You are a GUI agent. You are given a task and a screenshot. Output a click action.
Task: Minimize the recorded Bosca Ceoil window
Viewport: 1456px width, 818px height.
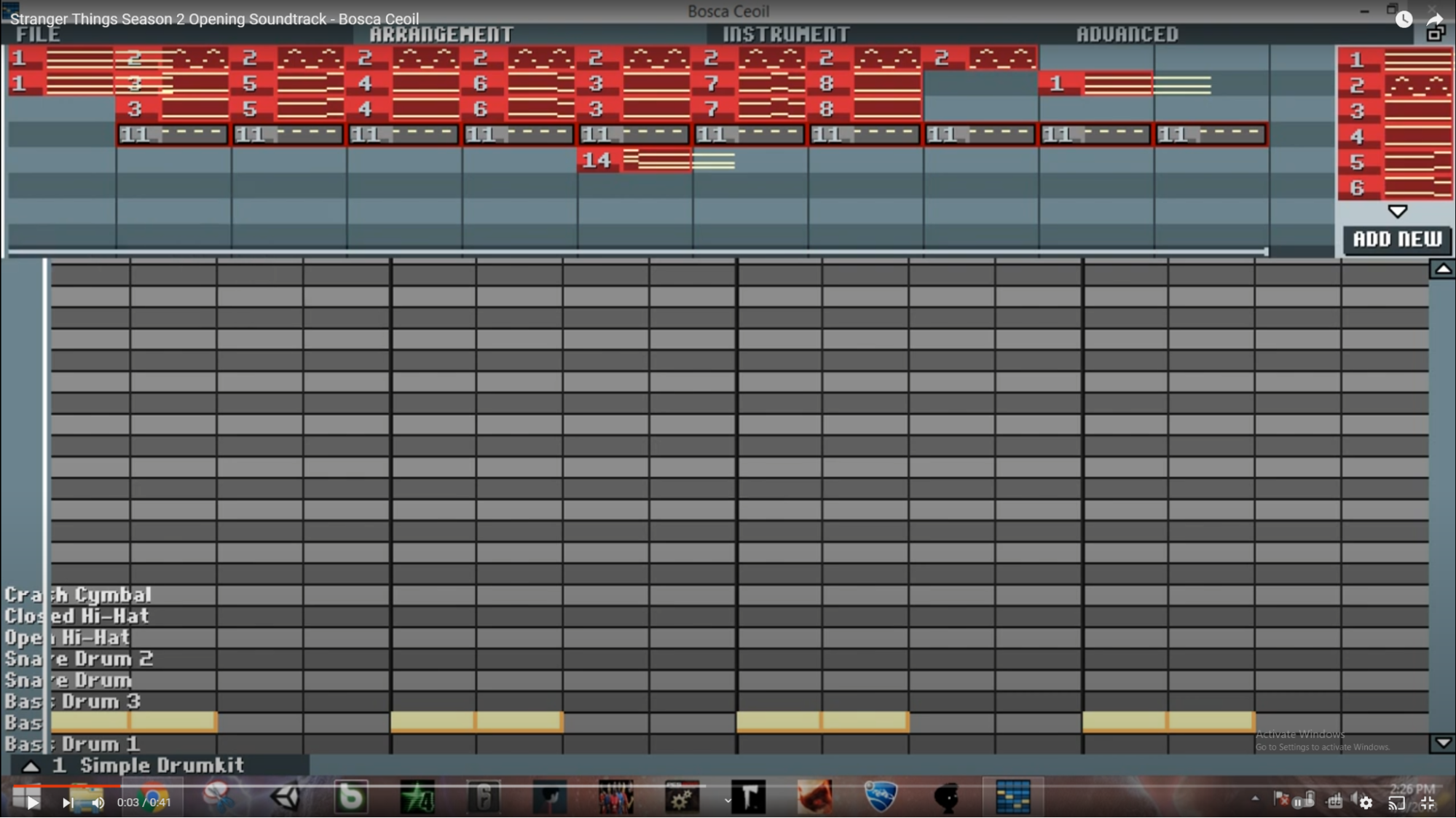pos(1364,11)
